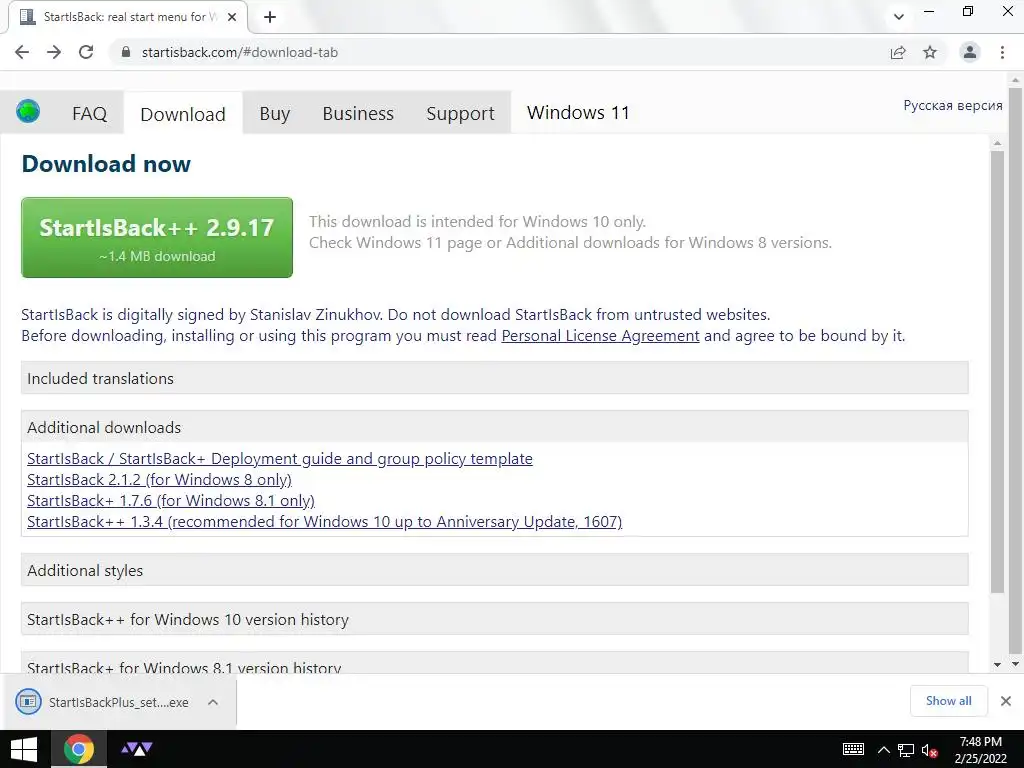Open Chrome three-dot menu
This screenshot has width=1024, height=768.
(x=1002, y=52)
